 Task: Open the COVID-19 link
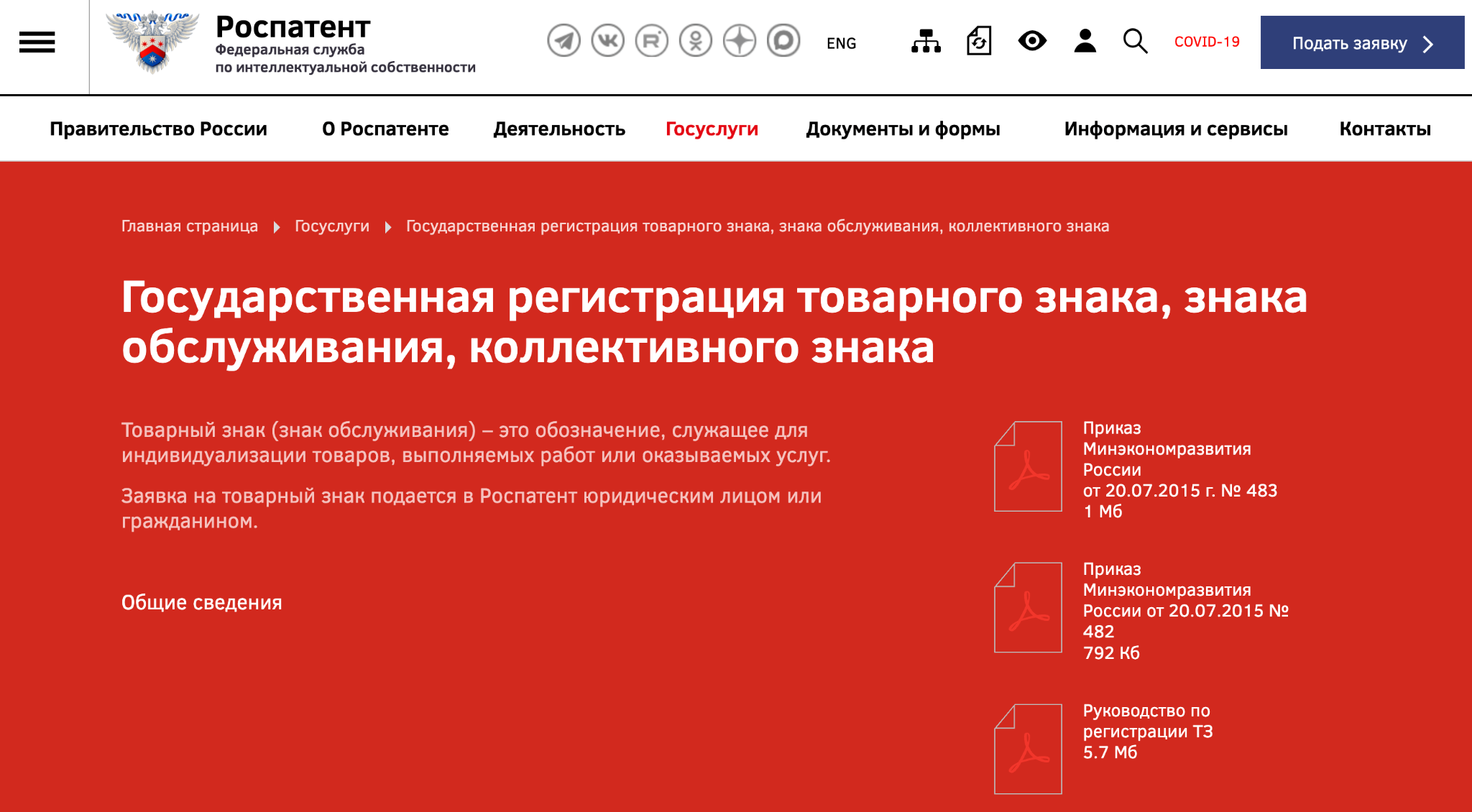pos(1207,42)
